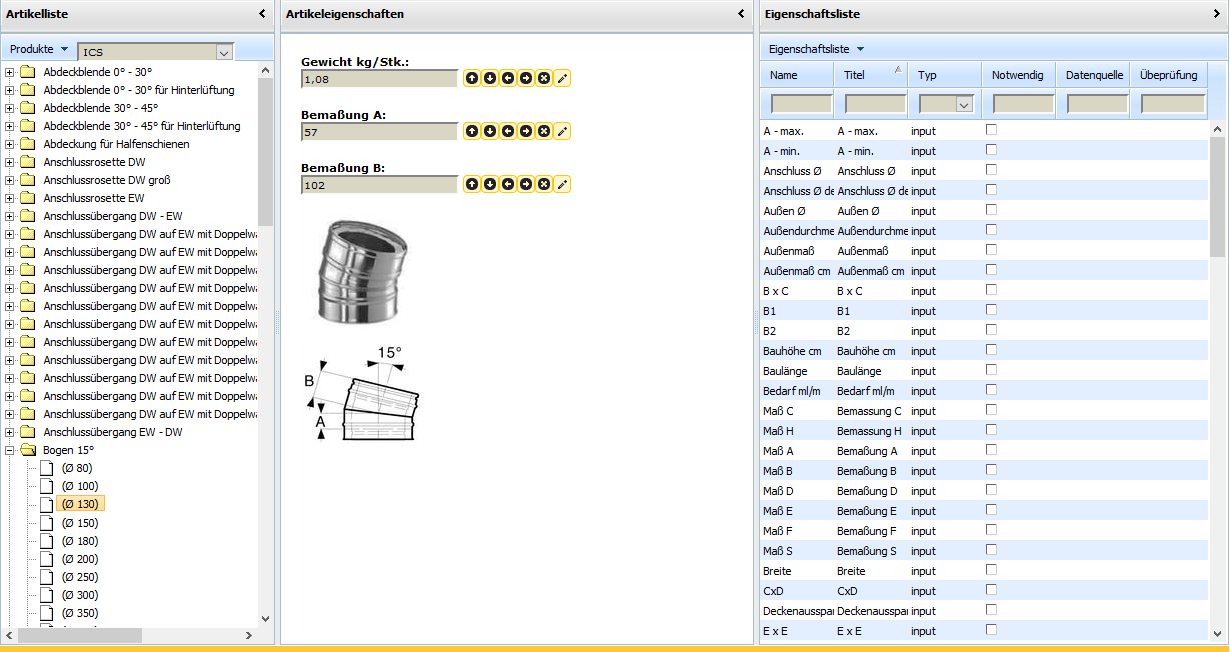Check the Notwendig box for Breite
The width and height of the screenshot is (1230, 652).
pos(992,570)
